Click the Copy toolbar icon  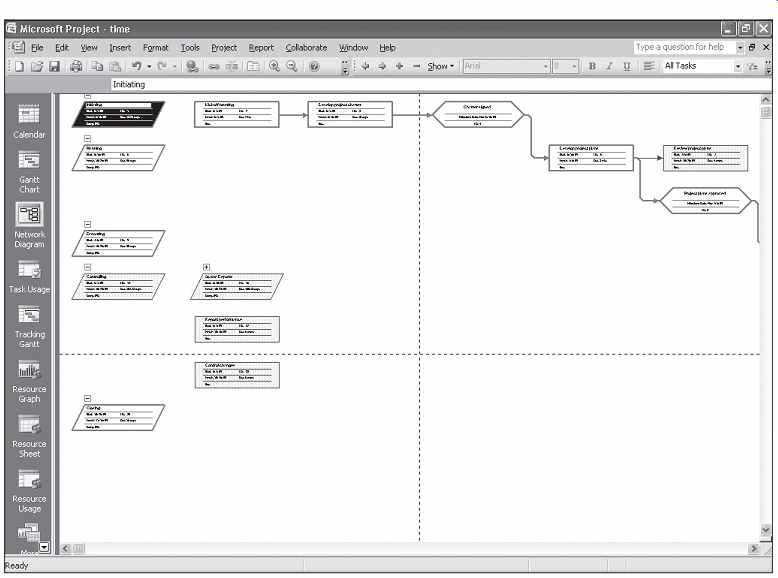click(x=97, y=66)
